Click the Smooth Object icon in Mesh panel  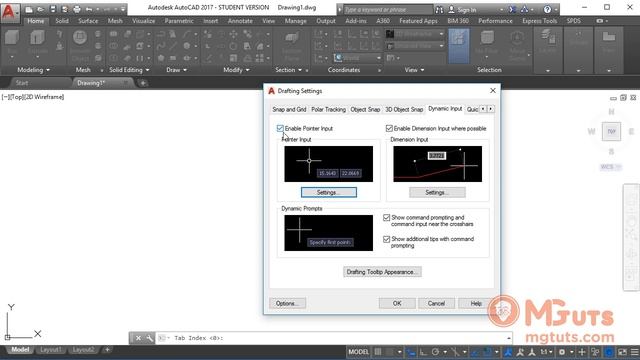[80, 38]
